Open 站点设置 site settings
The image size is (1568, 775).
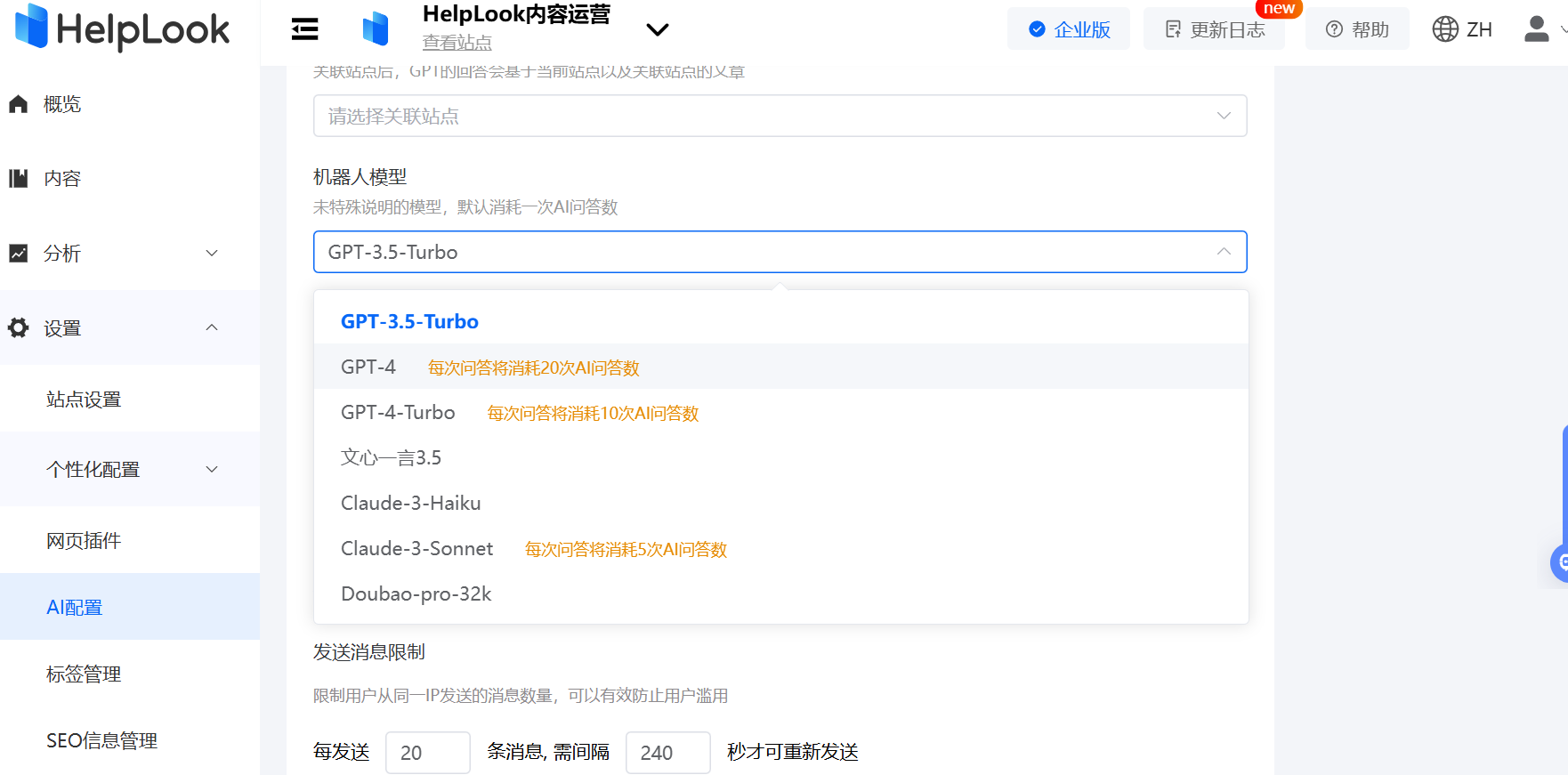tap(84, 400)
